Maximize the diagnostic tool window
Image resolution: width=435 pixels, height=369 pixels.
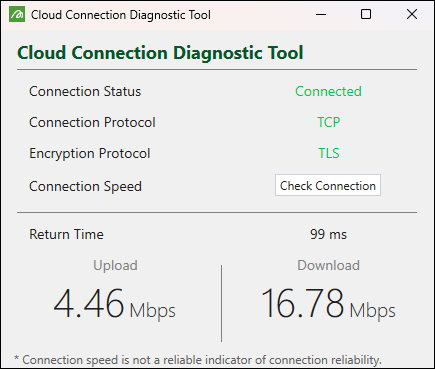coord(366,15)
